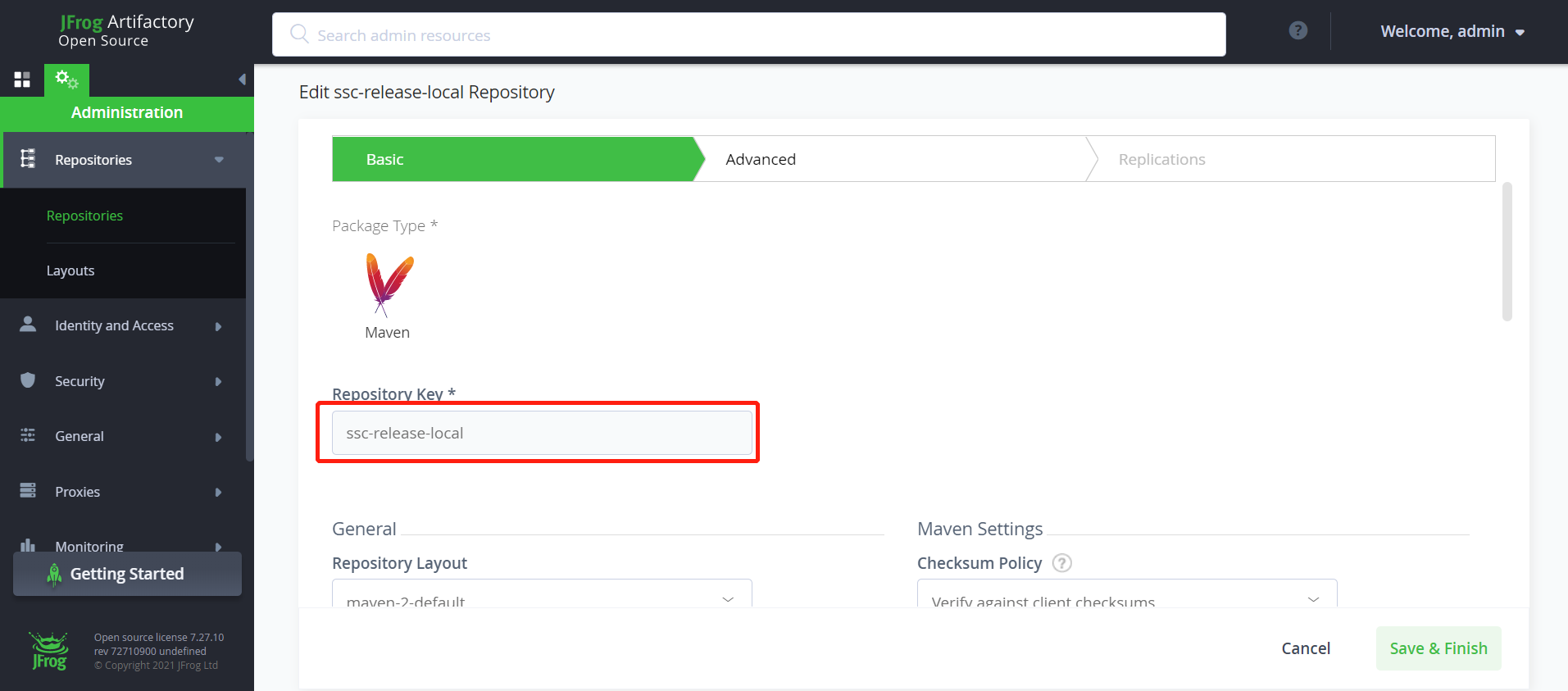
Task: Click the 'Open source license 7.27.10' text
Action: click(x=159, y=637)
